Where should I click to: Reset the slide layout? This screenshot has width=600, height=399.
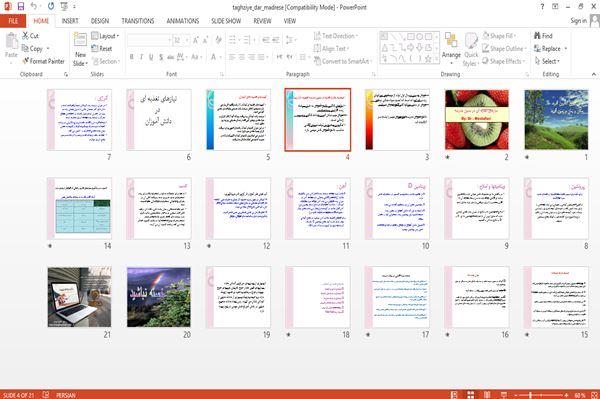coord(102,49)
